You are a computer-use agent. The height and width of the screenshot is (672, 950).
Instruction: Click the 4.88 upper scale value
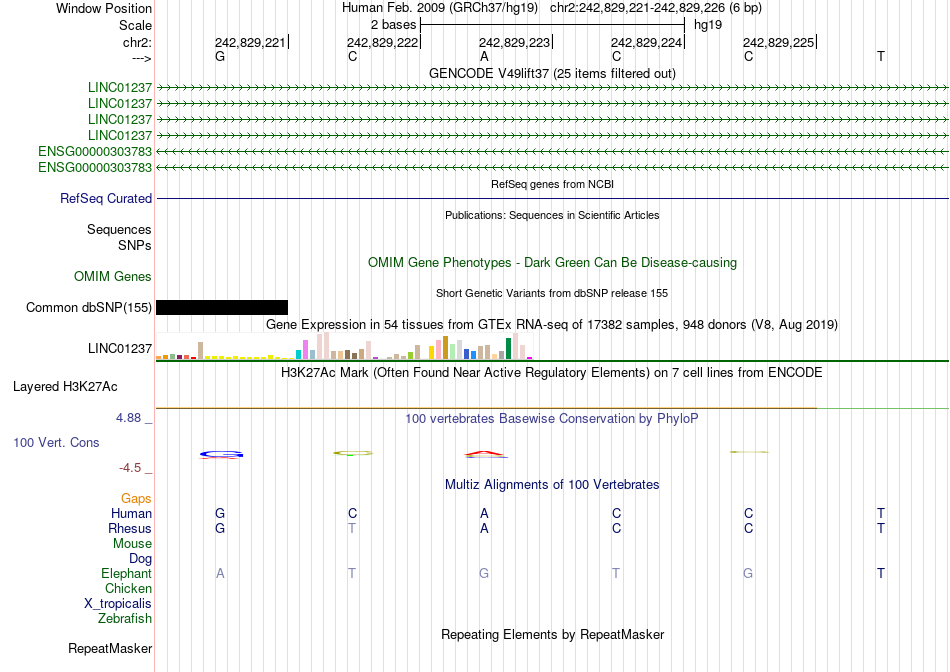128,418
